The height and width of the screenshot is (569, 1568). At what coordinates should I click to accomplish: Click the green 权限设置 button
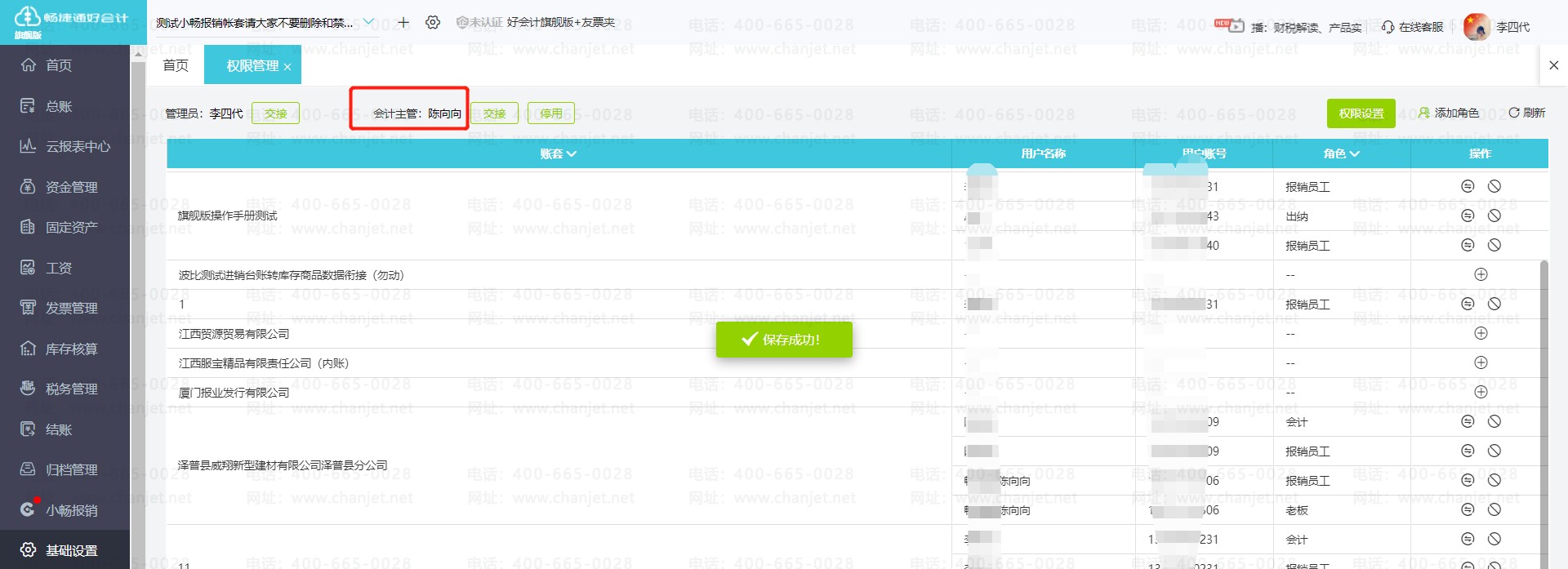tap(1361, 113)
